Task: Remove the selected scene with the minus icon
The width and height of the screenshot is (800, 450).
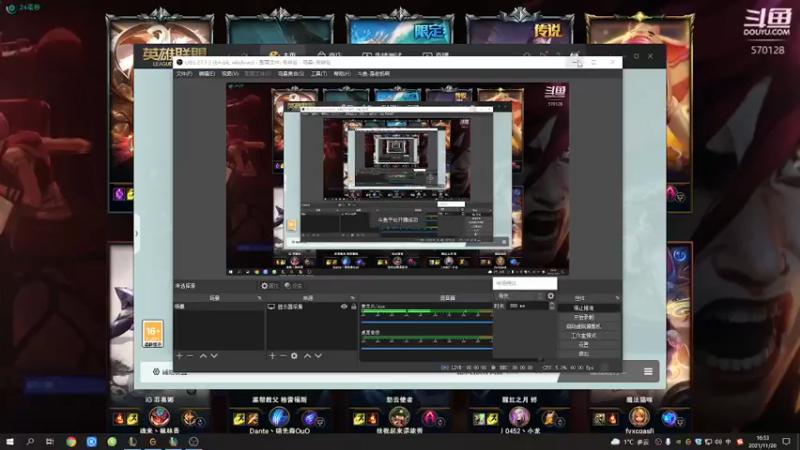Action: tap(190, 356)
